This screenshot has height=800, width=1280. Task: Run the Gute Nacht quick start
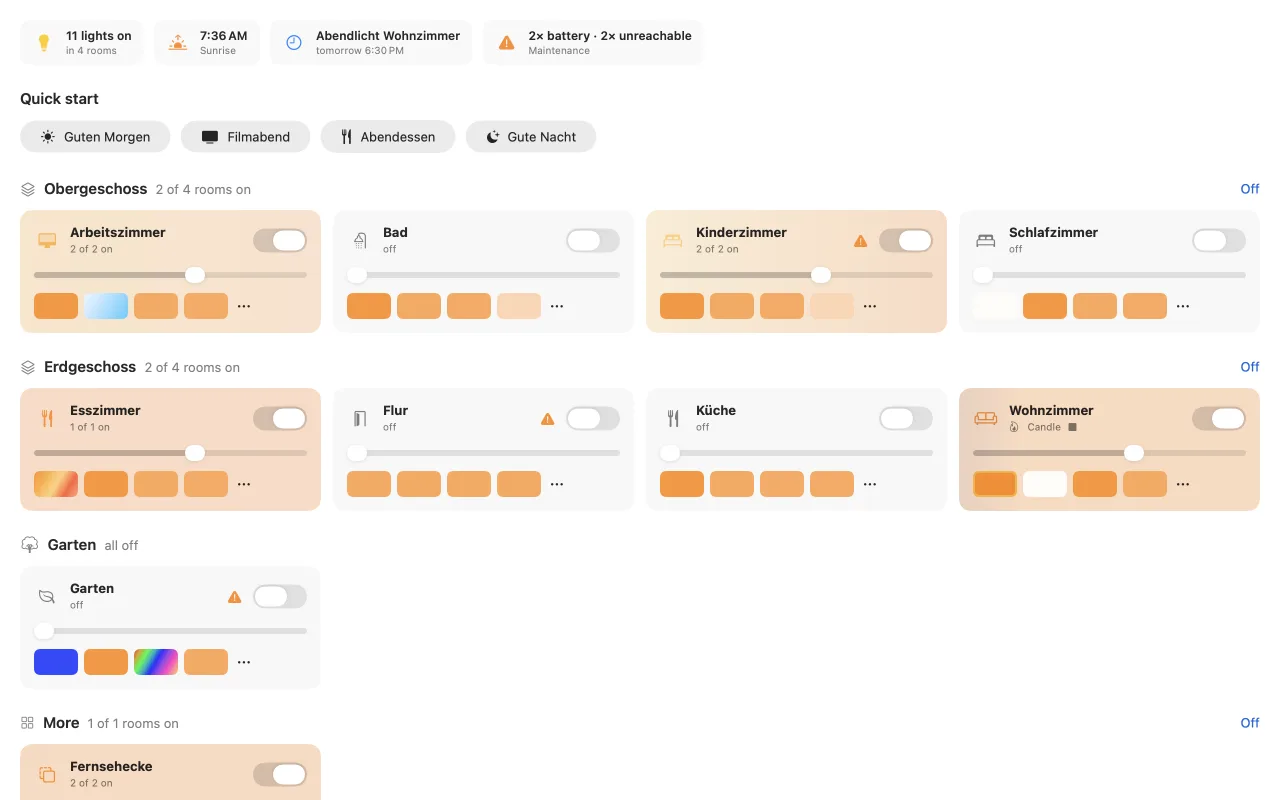pos(531,137)
